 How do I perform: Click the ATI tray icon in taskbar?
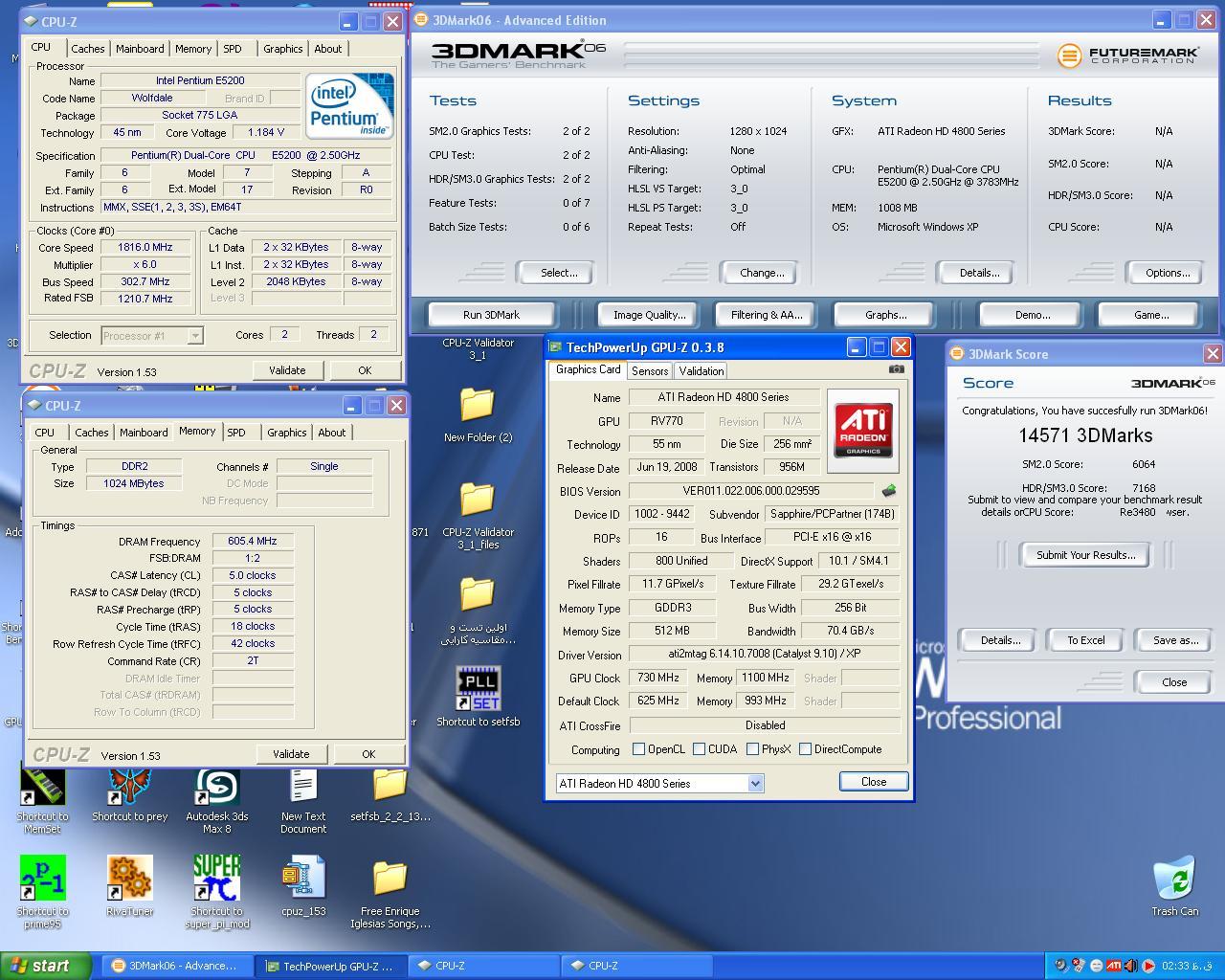coord(1114,966)
